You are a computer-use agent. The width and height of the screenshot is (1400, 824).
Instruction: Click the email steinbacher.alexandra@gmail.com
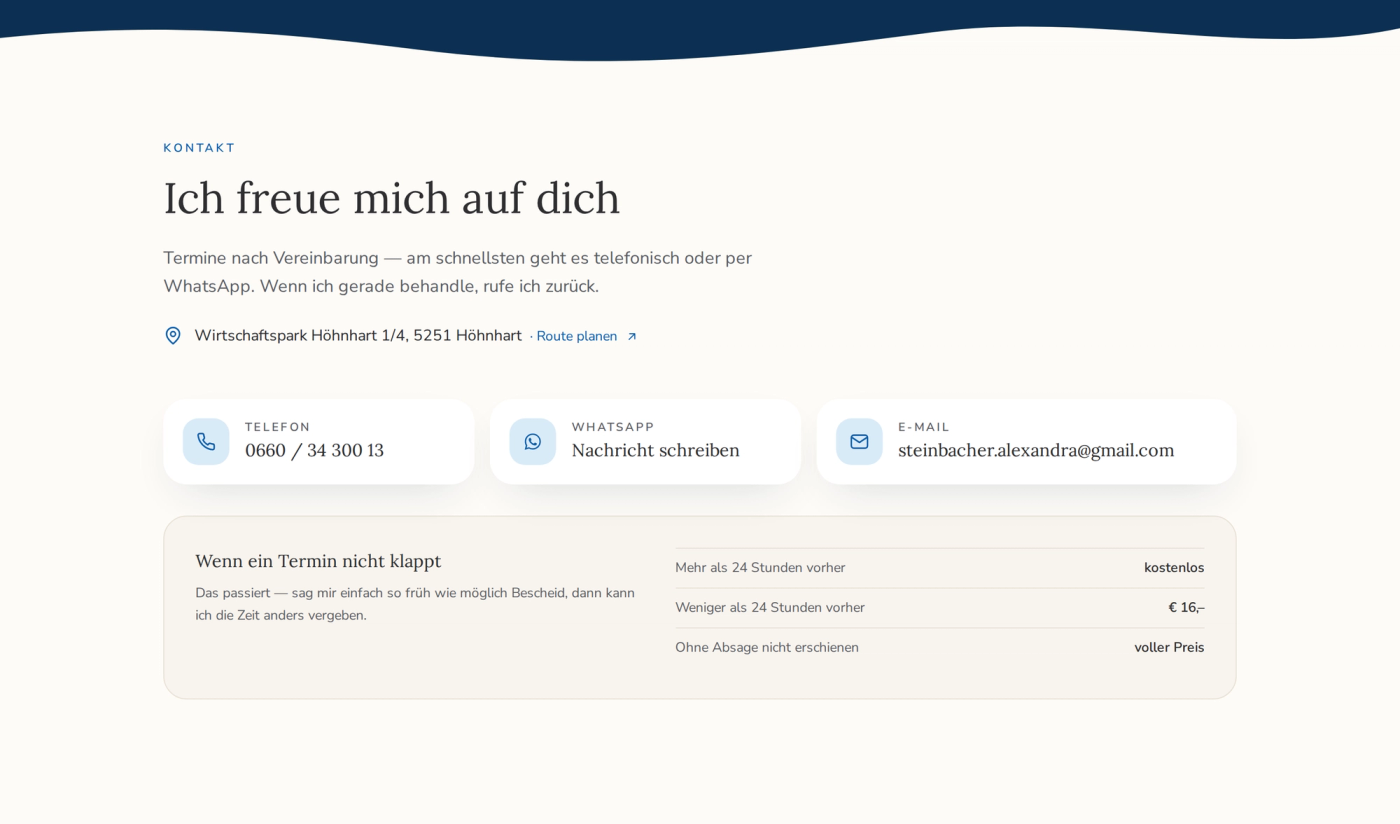coord(1036,450)
